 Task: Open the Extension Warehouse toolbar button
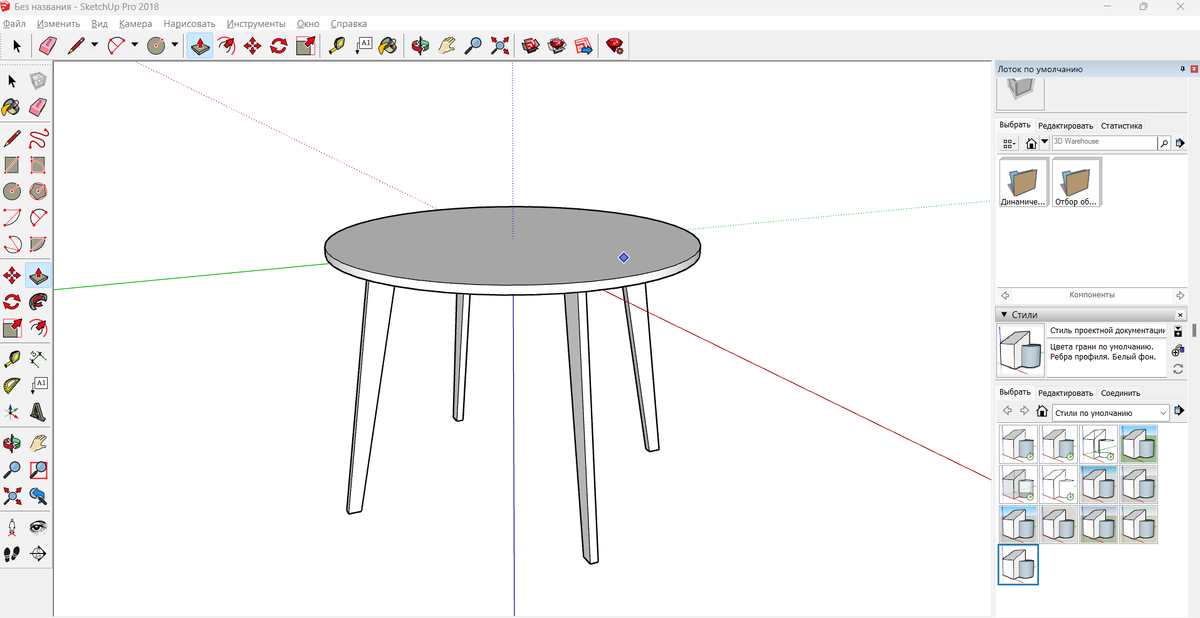point(557,45)
